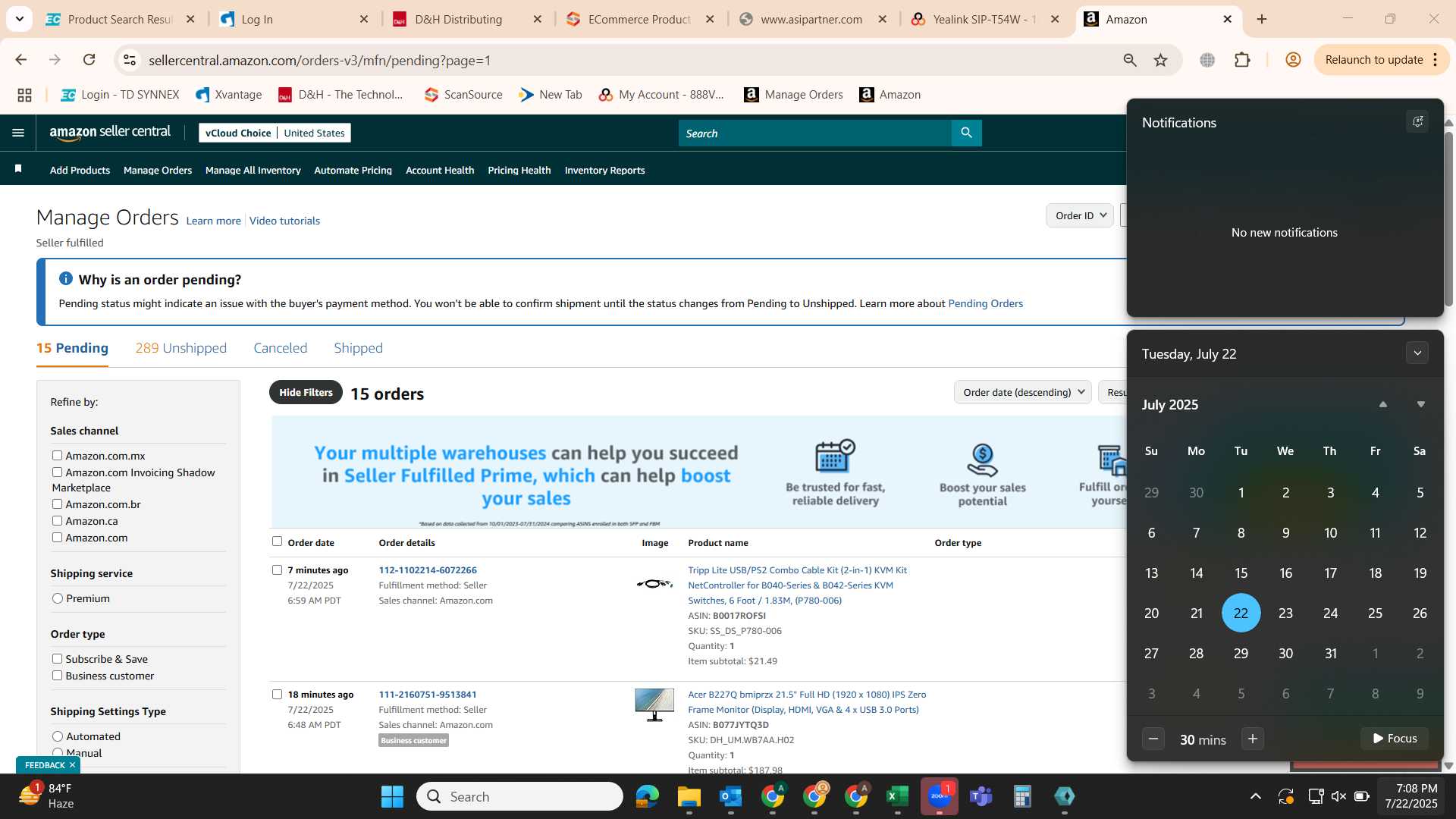Image resolution: width=1456 pixels, height=819 pixels.
Task: Open the Chrome menu dots beside Relaunch to update
Action: click(1436, 60)
